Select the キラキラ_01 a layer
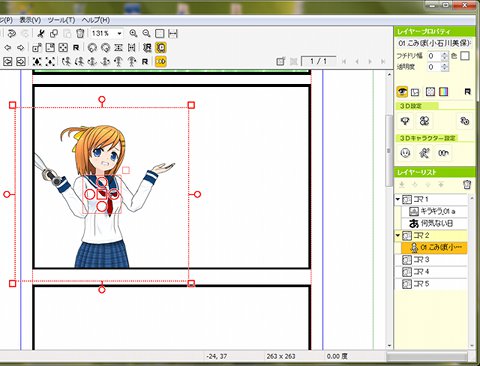480x366 pixels. 434,211
